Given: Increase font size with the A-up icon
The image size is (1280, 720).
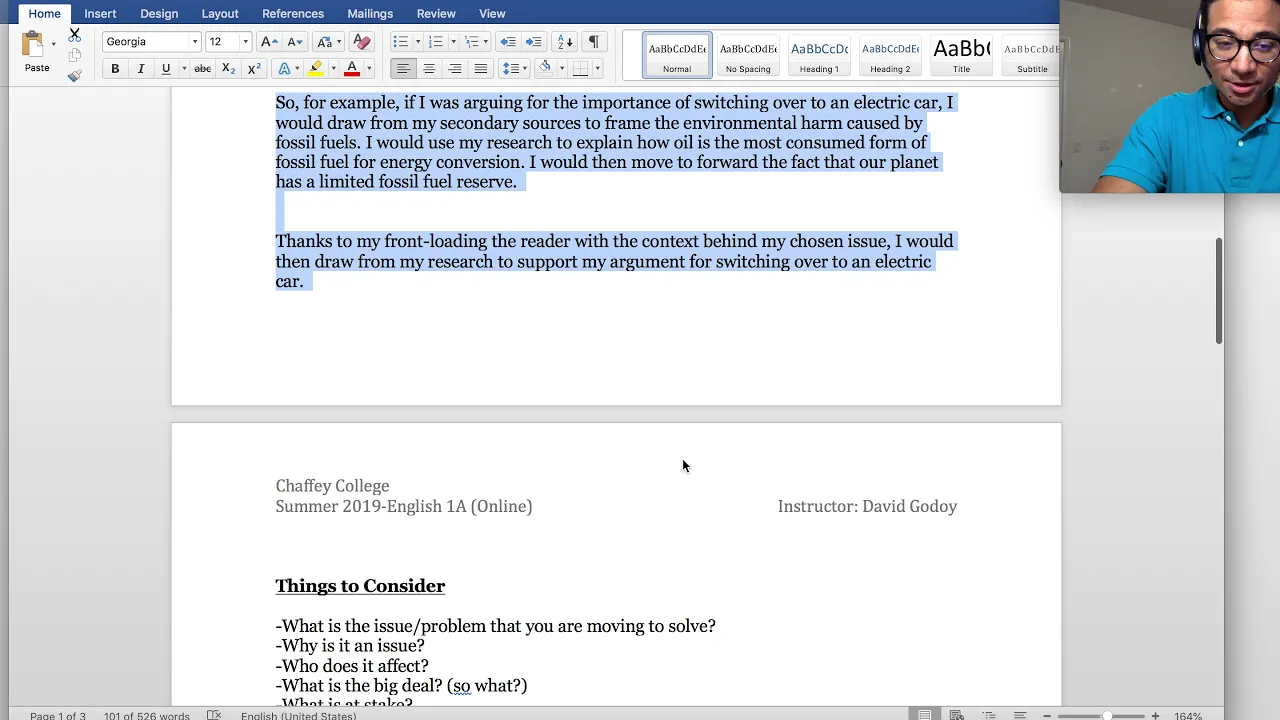Looking at the screenshot, I should tap(268, 42).
